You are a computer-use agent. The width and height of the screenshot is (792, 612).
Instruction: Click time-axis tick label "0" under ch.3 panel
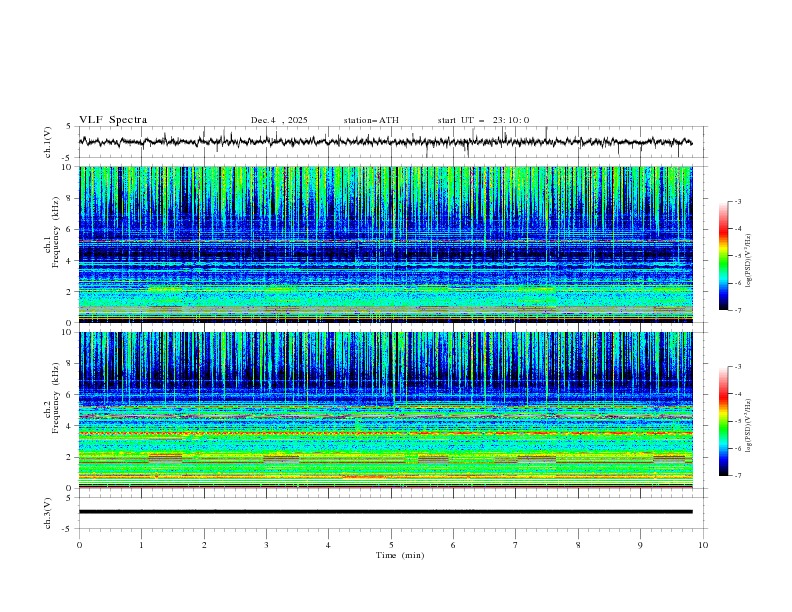click(79, 545)
